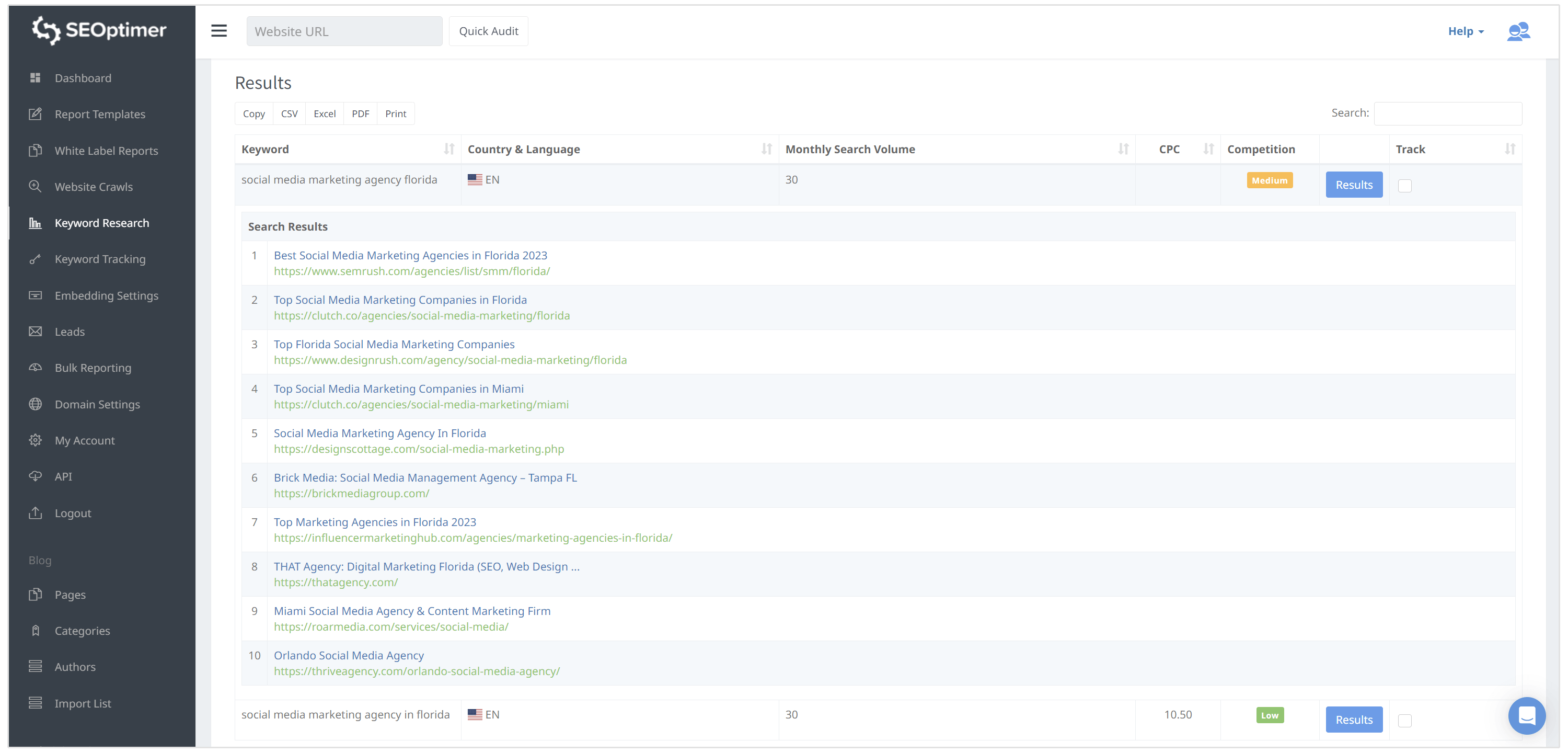The image size is (1568, 753).
Task: Click the Medium competition badge
Action: pos(1269,180)
